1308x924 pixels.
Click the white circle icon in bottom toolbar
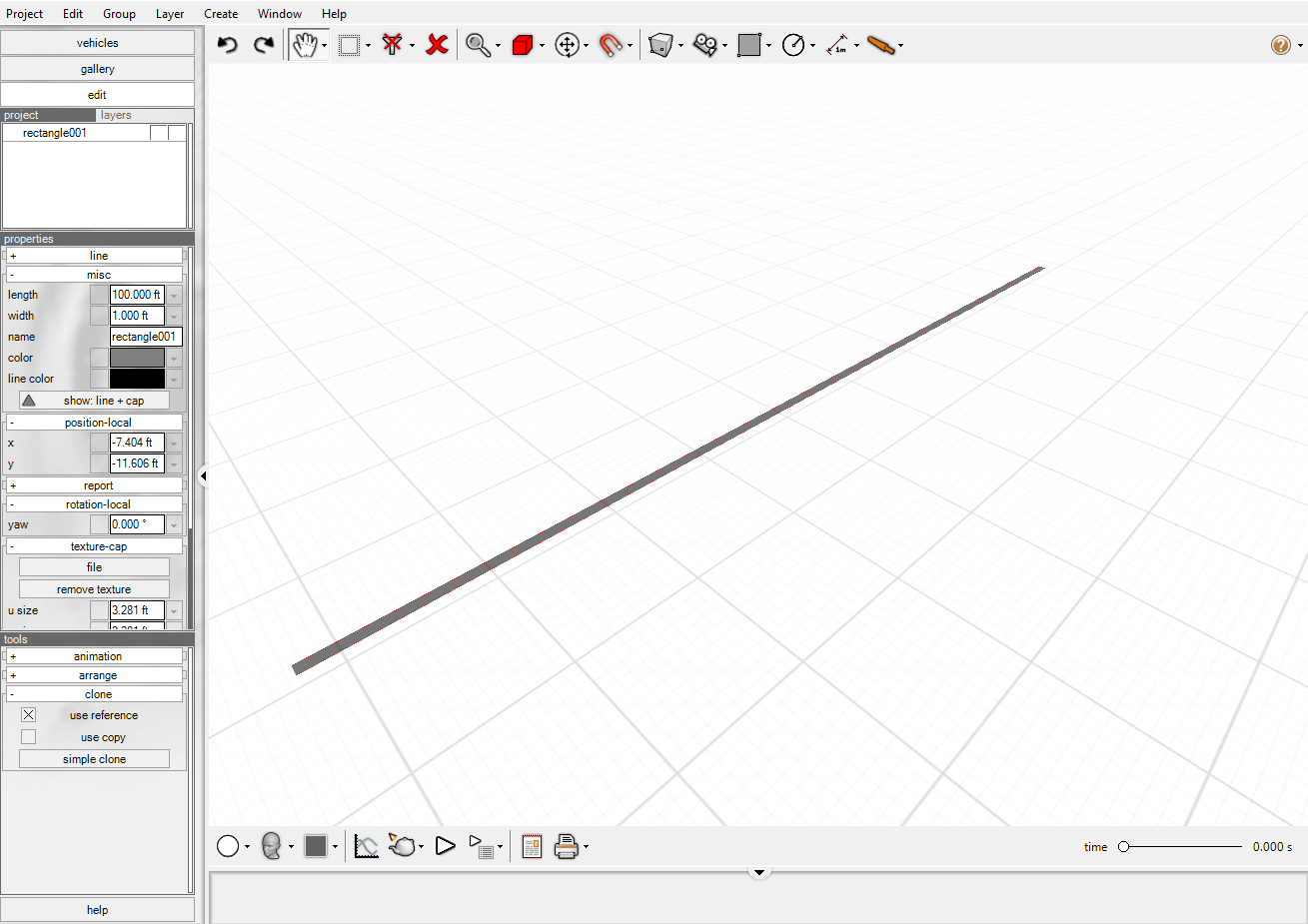click(228, 846)
